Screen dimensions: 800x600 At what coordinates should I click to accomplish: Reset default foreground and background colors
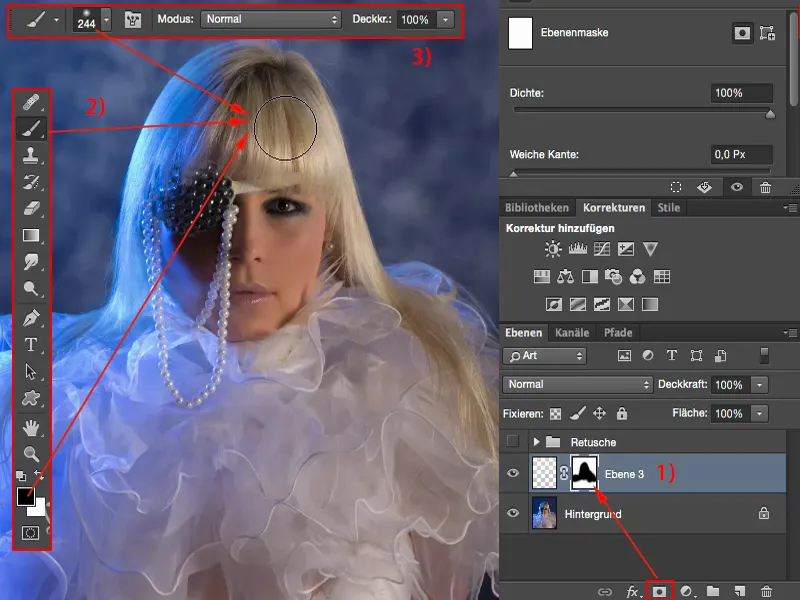coord(21,476)
